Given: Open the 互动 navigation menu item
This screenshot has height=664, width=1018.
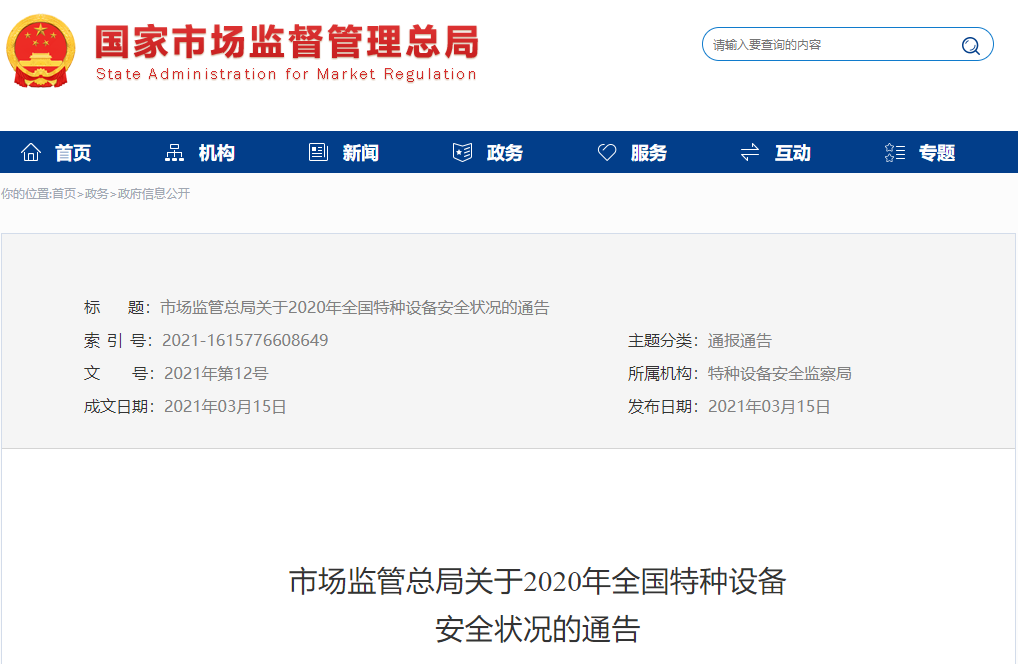Looking at the screenshot, I should click(793, 153).
